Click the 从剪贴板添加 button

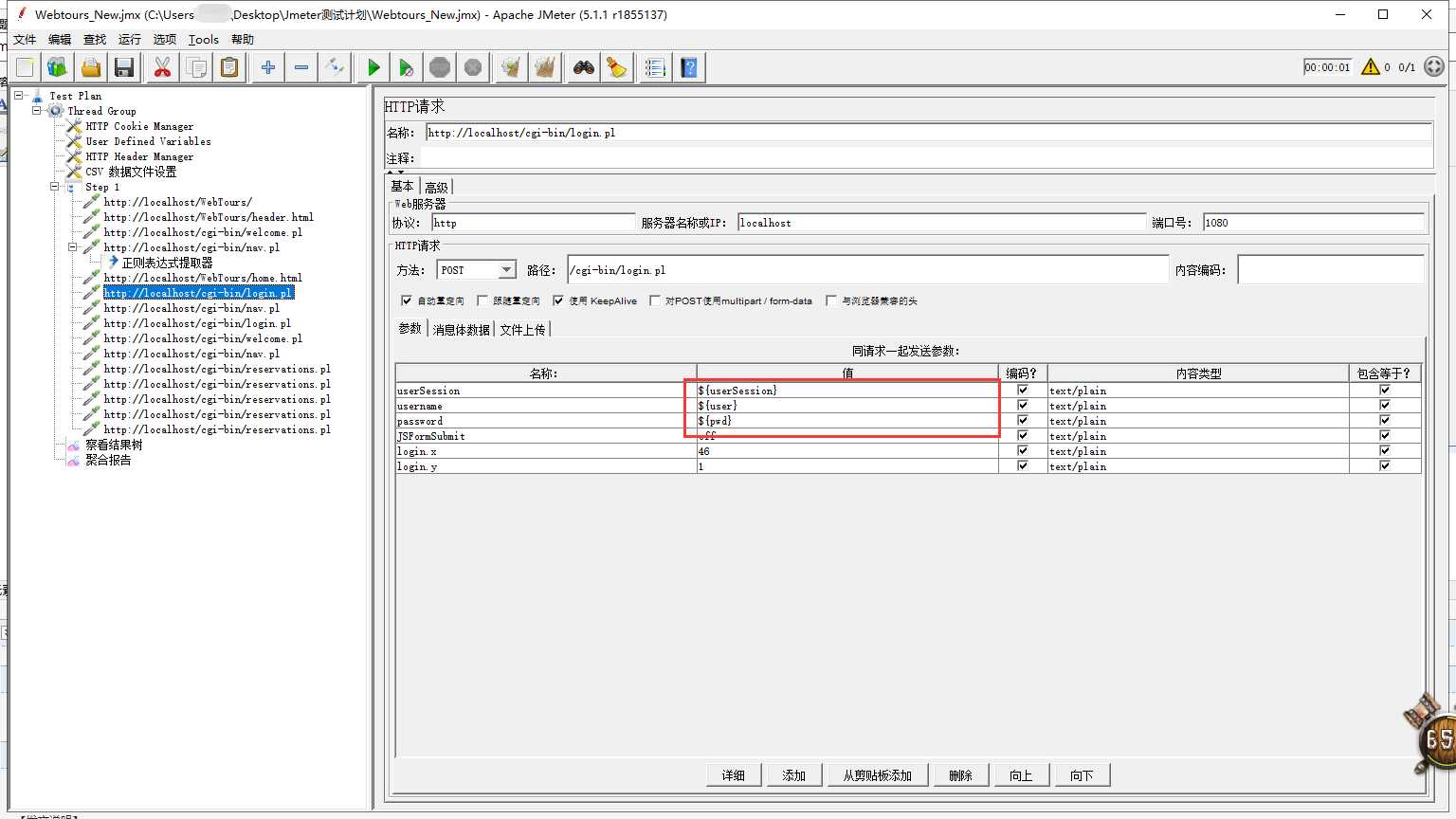click(x=877, y=775)
